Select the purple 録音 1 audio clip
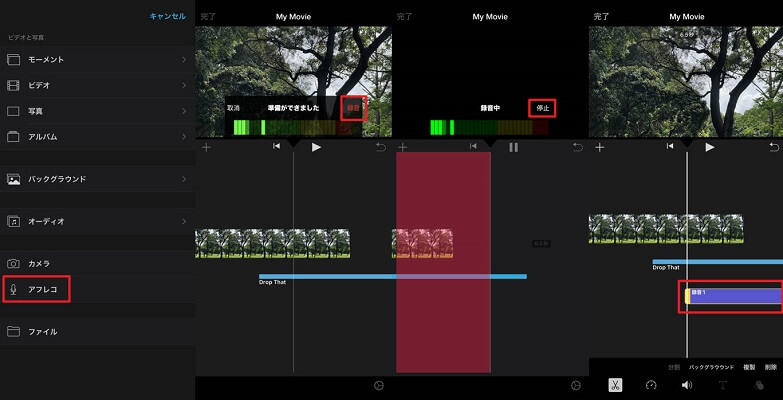The image size is (783, 400). tap(733, 296)
